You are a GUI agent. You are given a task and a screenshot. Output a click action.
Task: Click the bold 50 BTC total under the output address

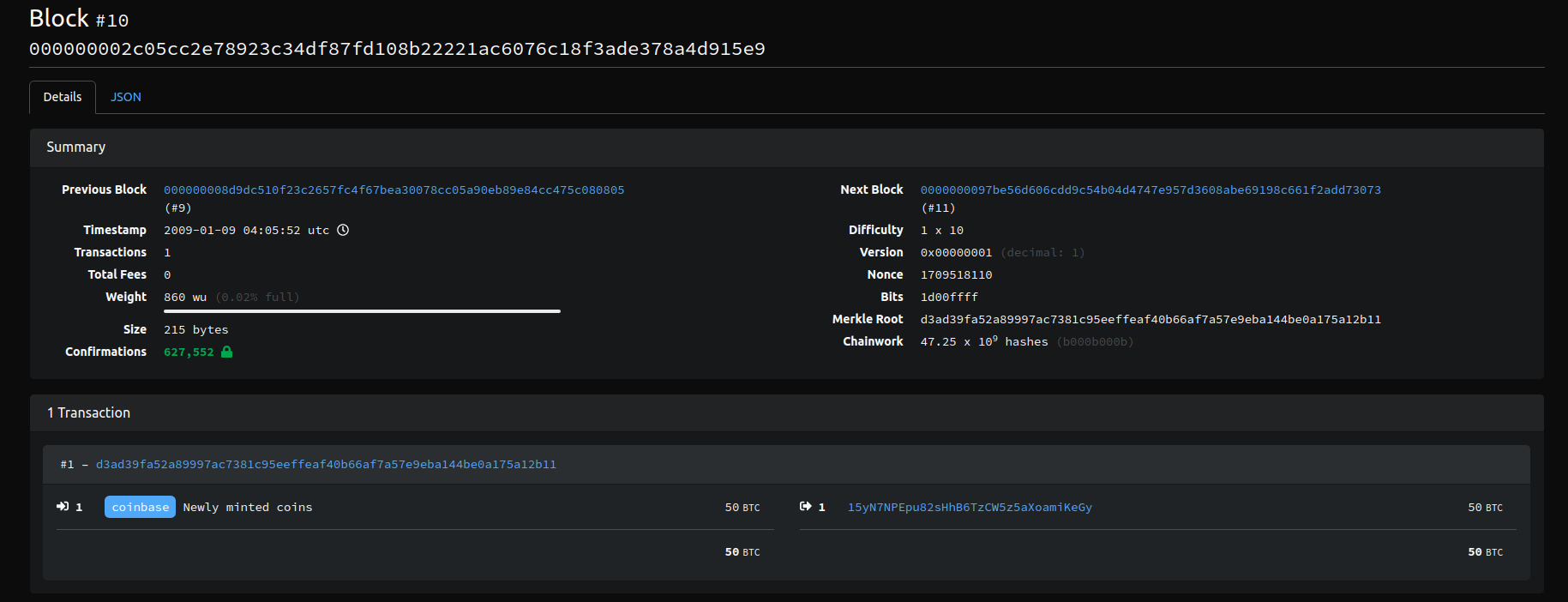click(1485, 552)
